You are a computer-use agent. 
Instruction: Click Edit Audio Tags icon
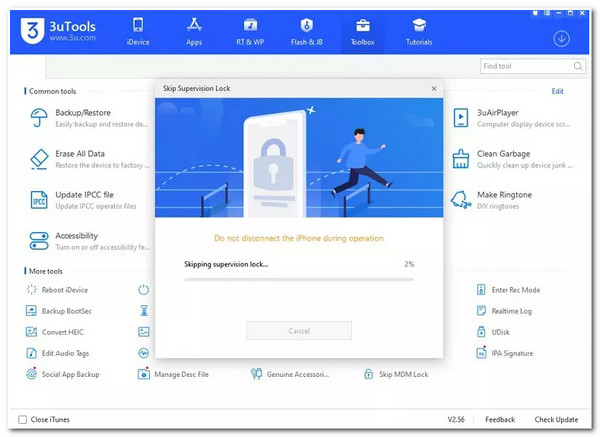[31, 353]
